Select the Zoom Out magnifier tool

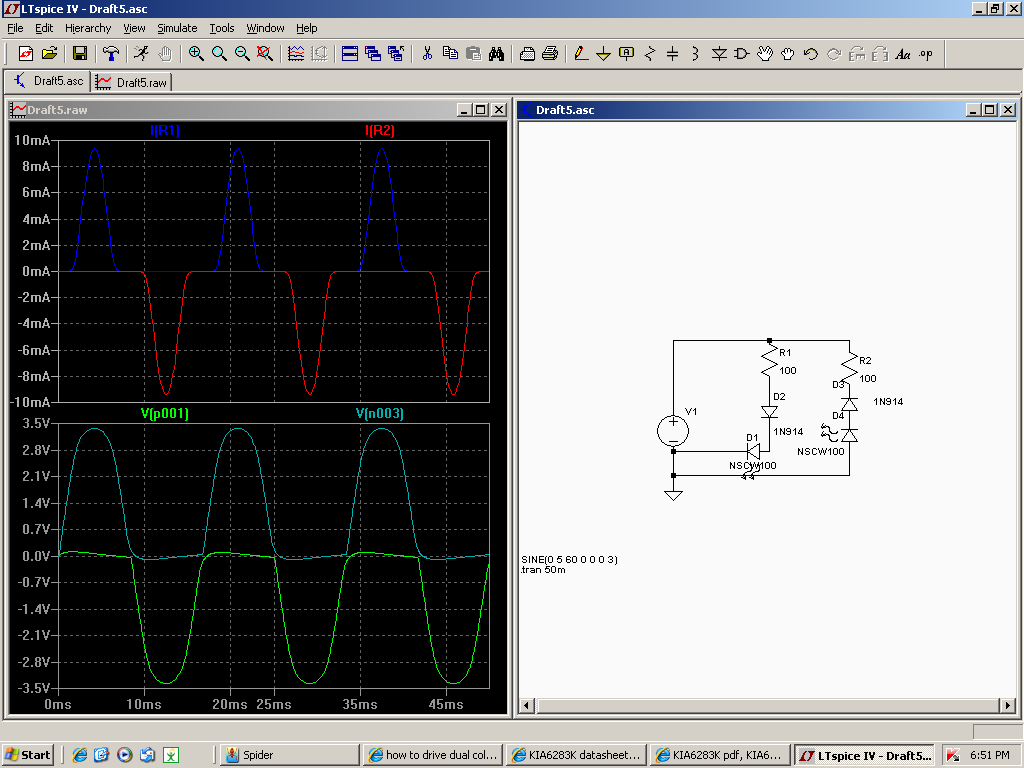242,54
